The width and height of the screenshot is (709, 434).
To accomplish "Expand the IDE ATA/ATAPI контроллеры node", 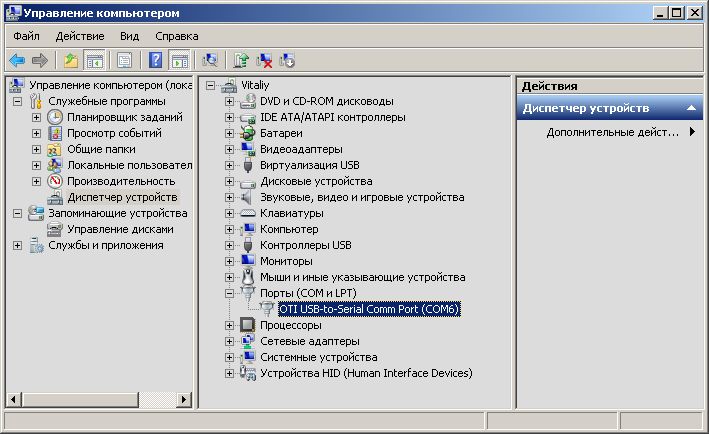I will tap(229, 117).
